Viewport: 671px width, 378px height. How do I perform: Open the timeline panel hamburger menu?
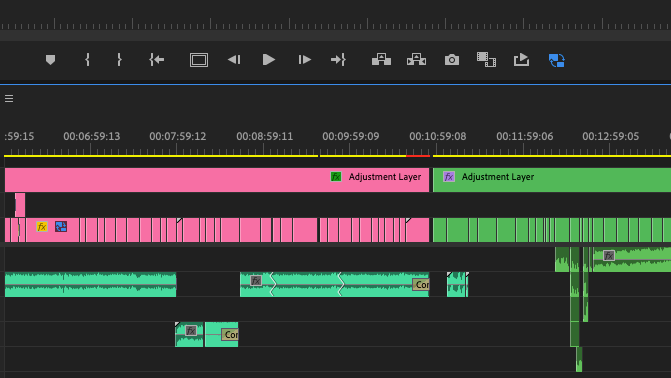point(9,99)
